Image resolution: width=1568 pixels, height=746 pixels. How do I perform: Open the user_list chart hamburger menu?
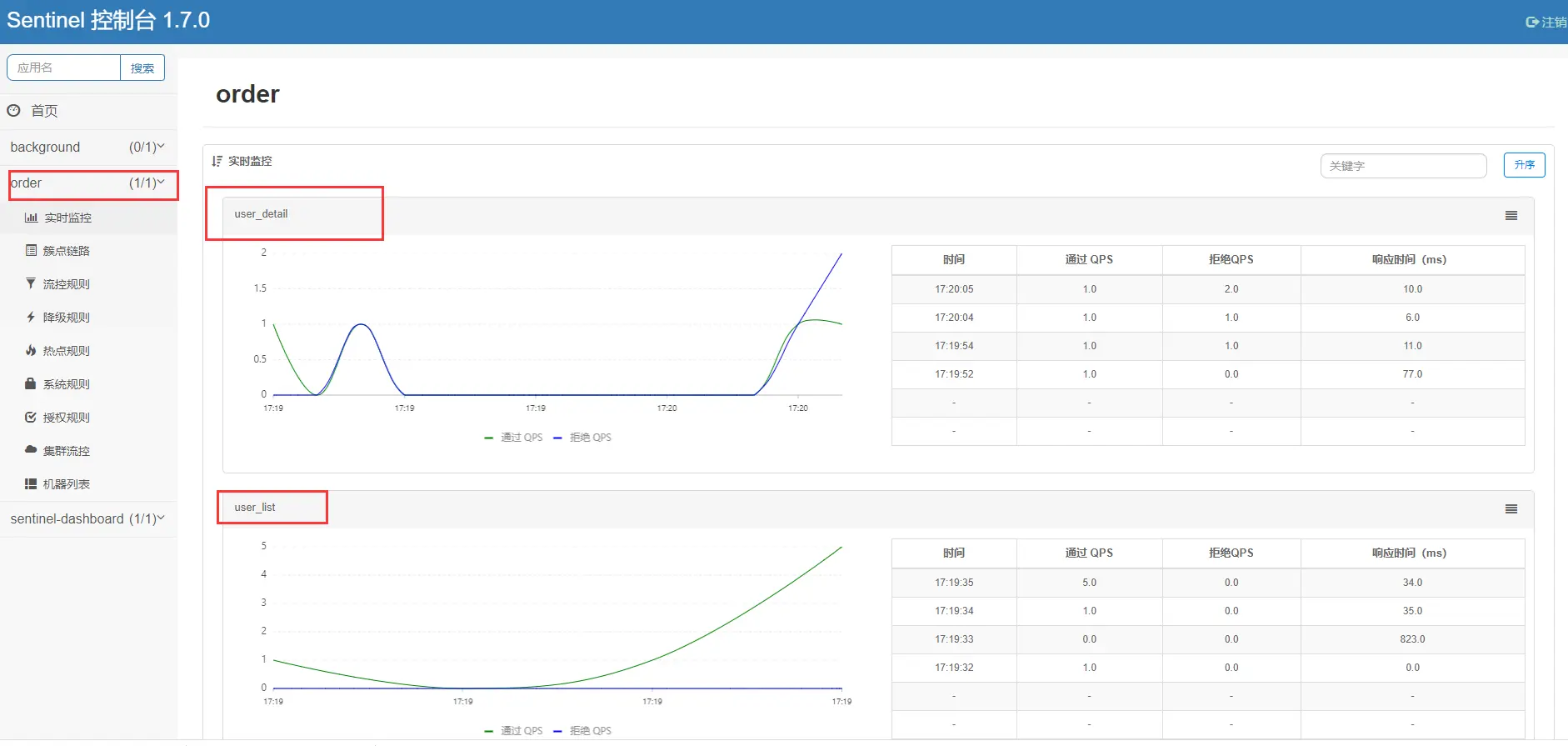point(1511,509)
